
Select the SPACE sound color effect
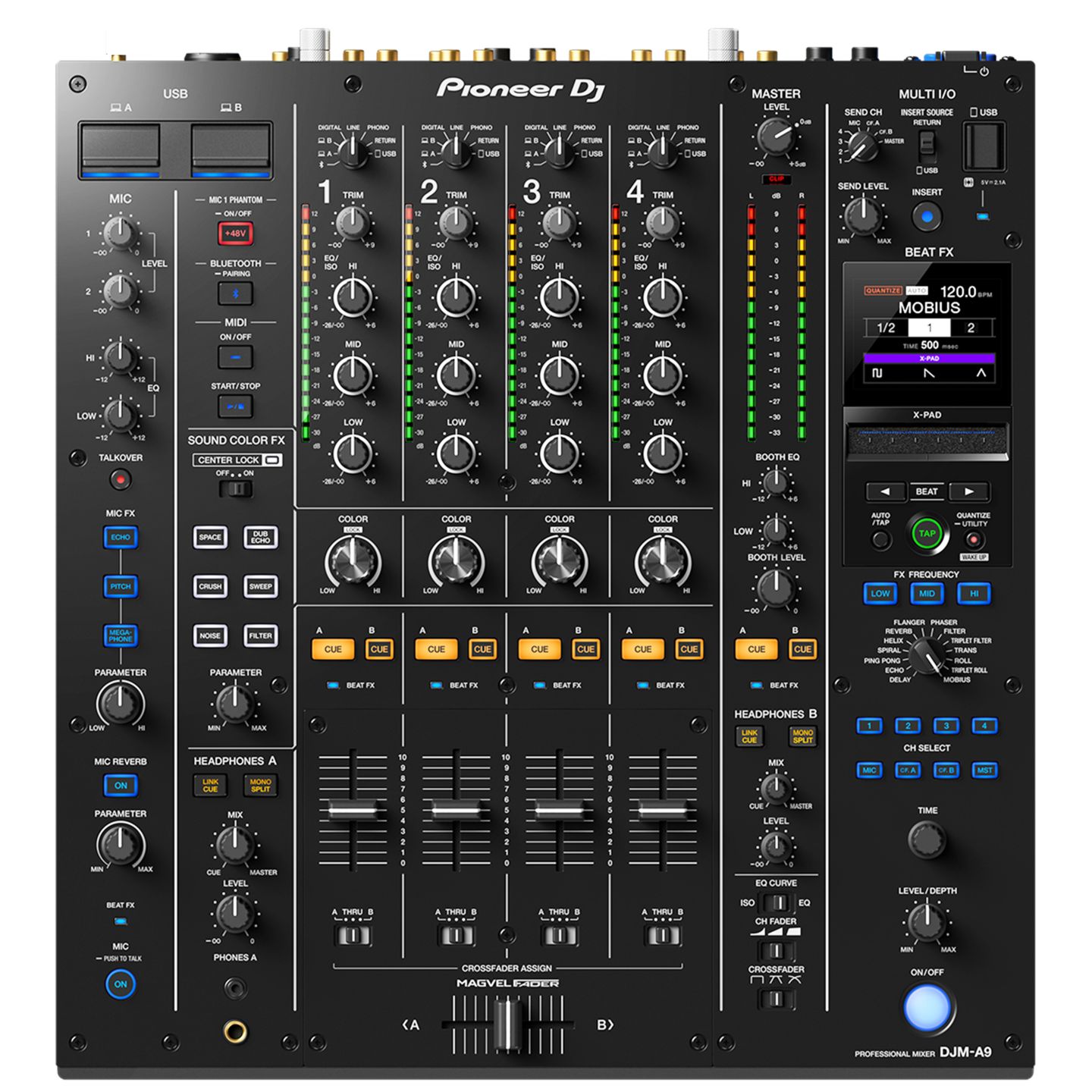pos(210,538)
